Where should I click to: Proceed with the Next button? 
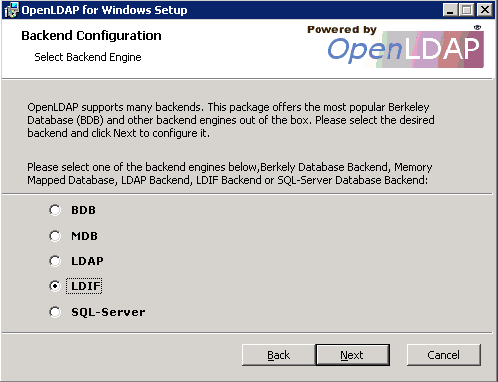click(x=353, y=355)
